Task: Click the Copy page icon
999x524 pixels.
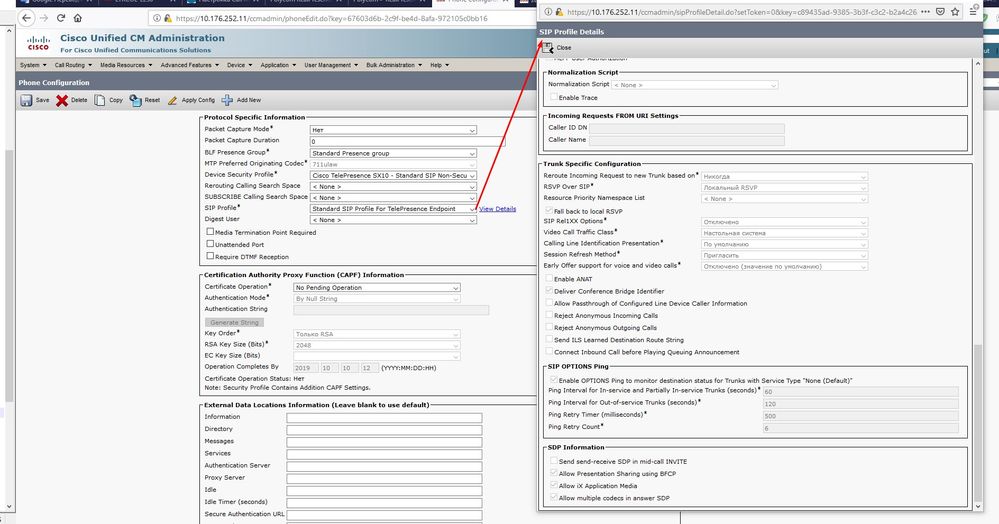Action: pos(99,101)
